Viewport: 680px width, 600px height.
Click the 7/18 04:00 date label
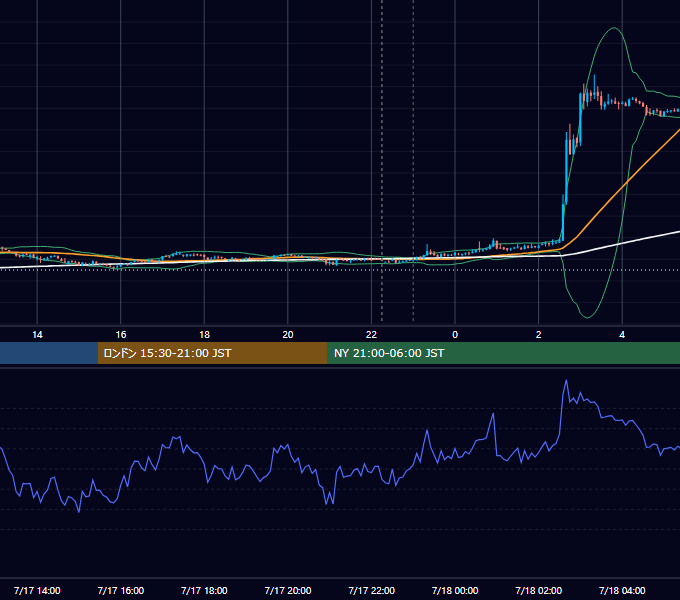point(622,590)
